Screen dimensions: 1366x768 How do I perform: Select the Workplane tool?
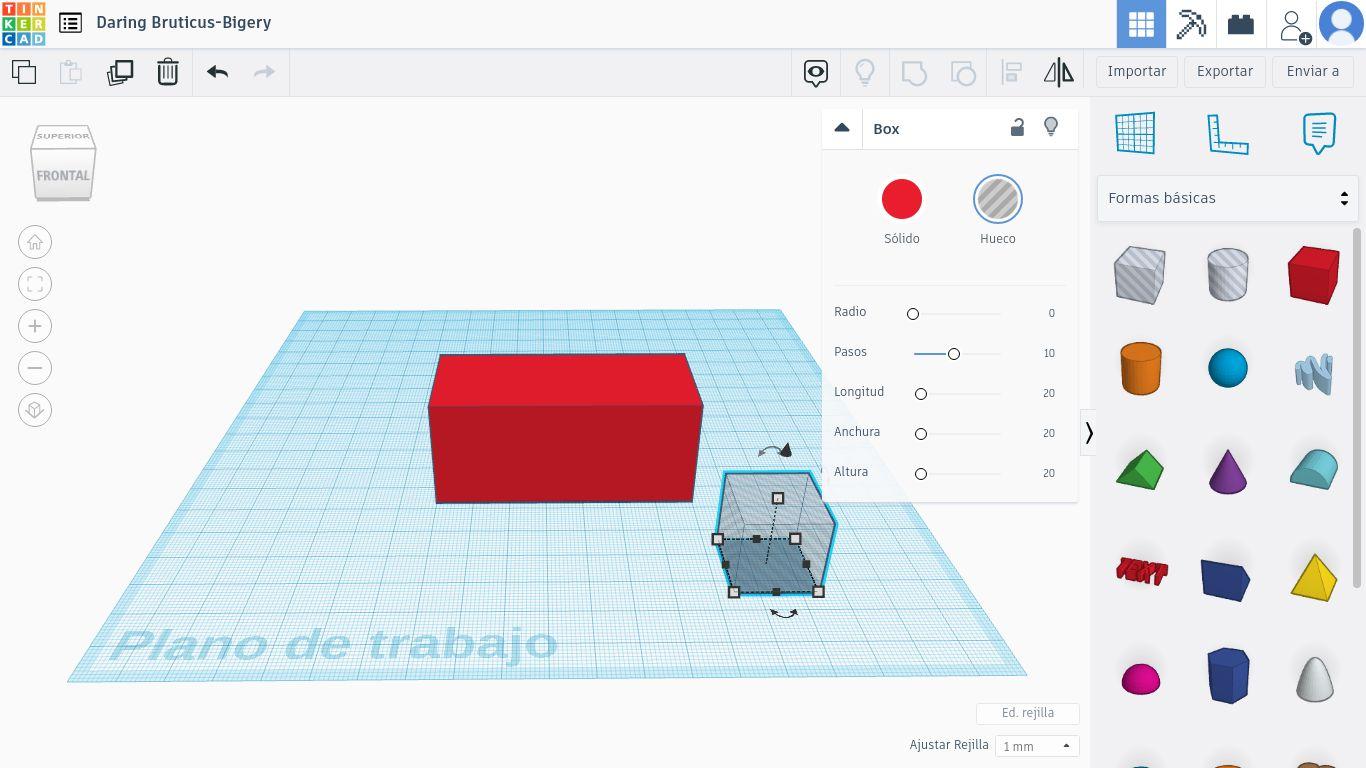(1135, 133)
